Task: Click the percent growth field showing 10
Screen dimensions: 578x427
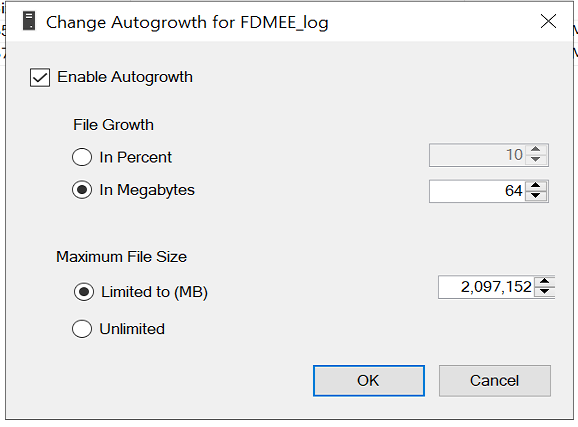Action: 478,155
